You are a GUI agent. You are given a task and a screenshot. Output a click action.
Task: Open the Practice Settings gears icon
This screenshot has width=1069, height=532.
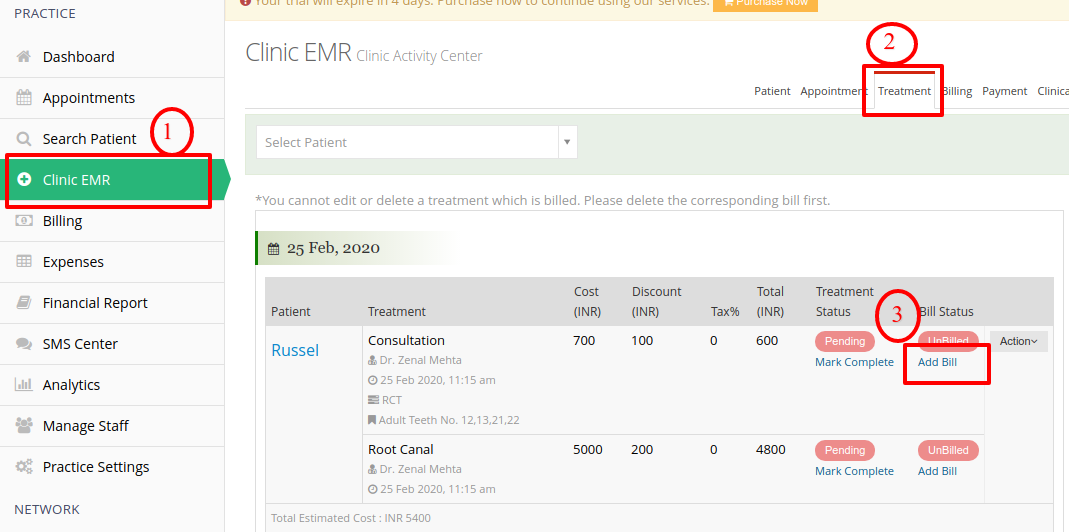(24, 467)
